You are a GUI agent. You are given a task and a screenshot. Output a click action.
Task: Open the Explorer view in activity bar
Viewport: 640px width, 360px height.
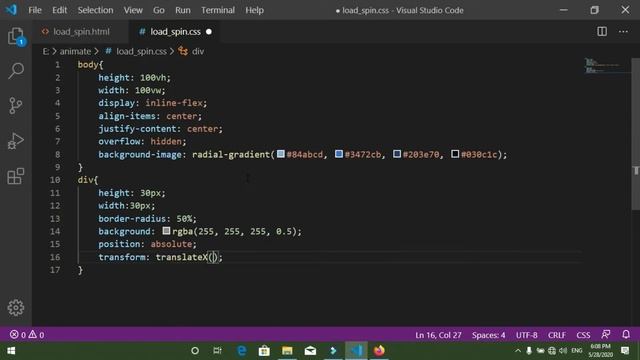click(x=16, y=36)
